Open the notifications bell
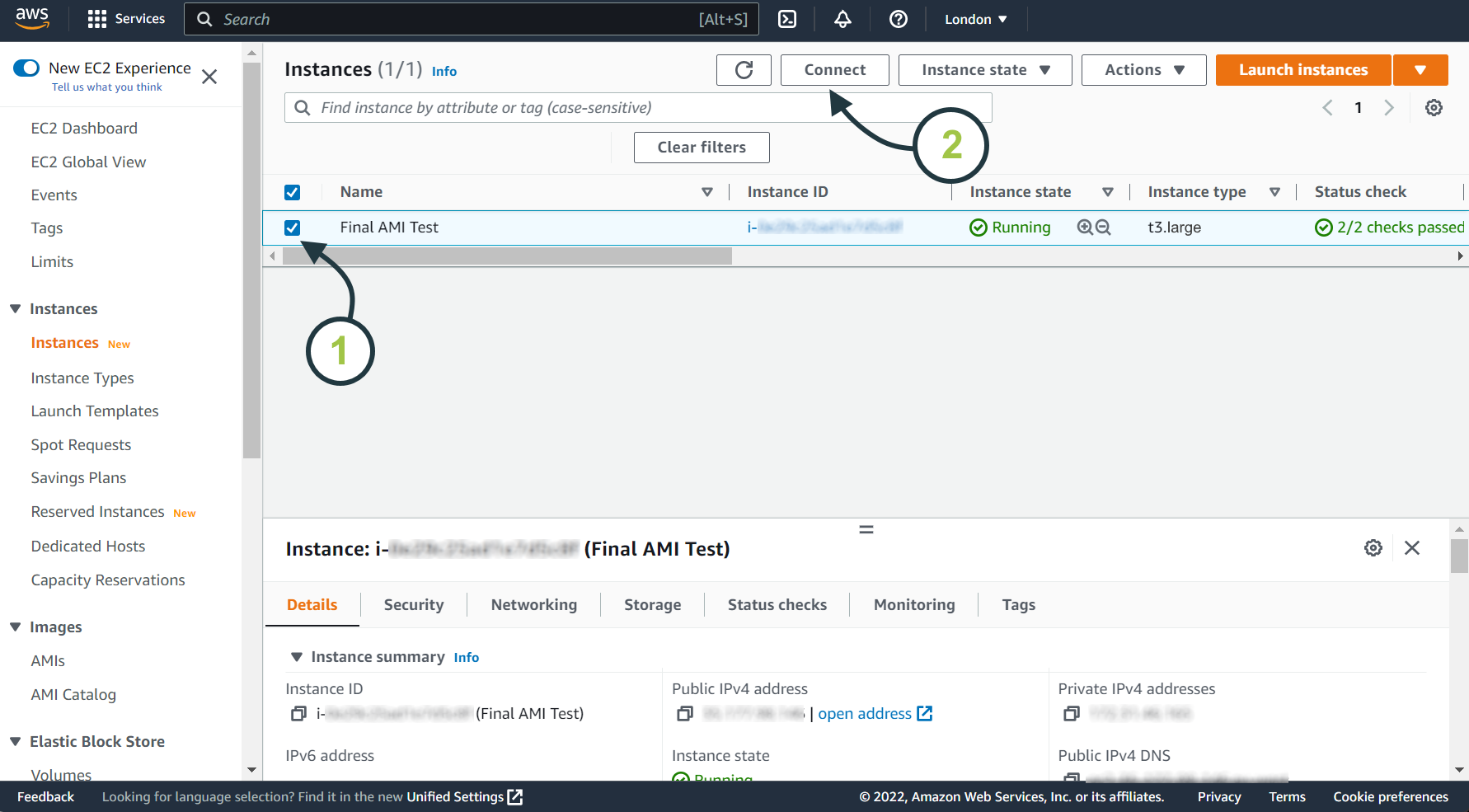The height and width of the screenshot is (812, 1469). point(842,19)
